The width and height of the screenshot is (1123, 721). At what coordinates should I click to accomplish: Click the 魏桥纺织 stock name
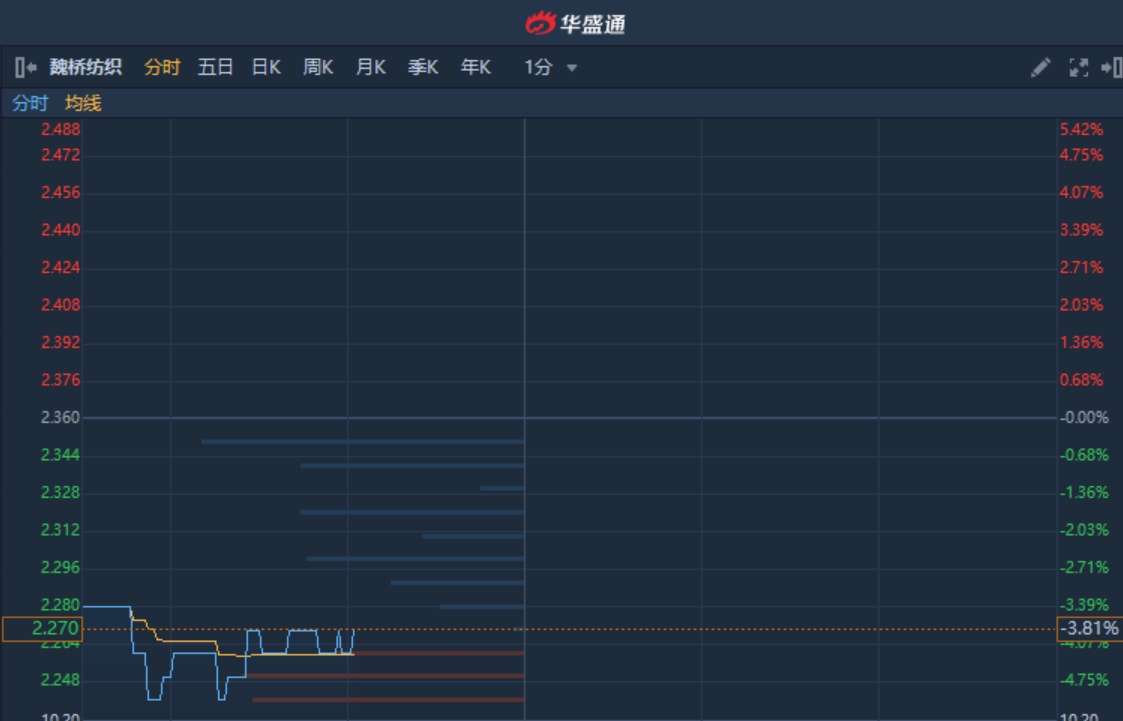86,68
